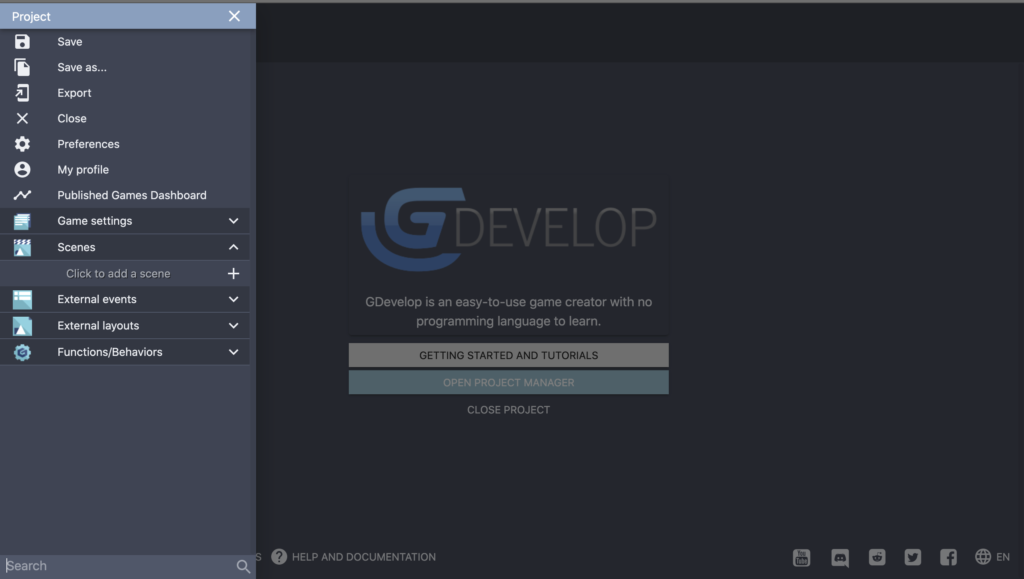1024x579 pixels.
Task: Expand Game settings chevron
Action: point(233,221)
